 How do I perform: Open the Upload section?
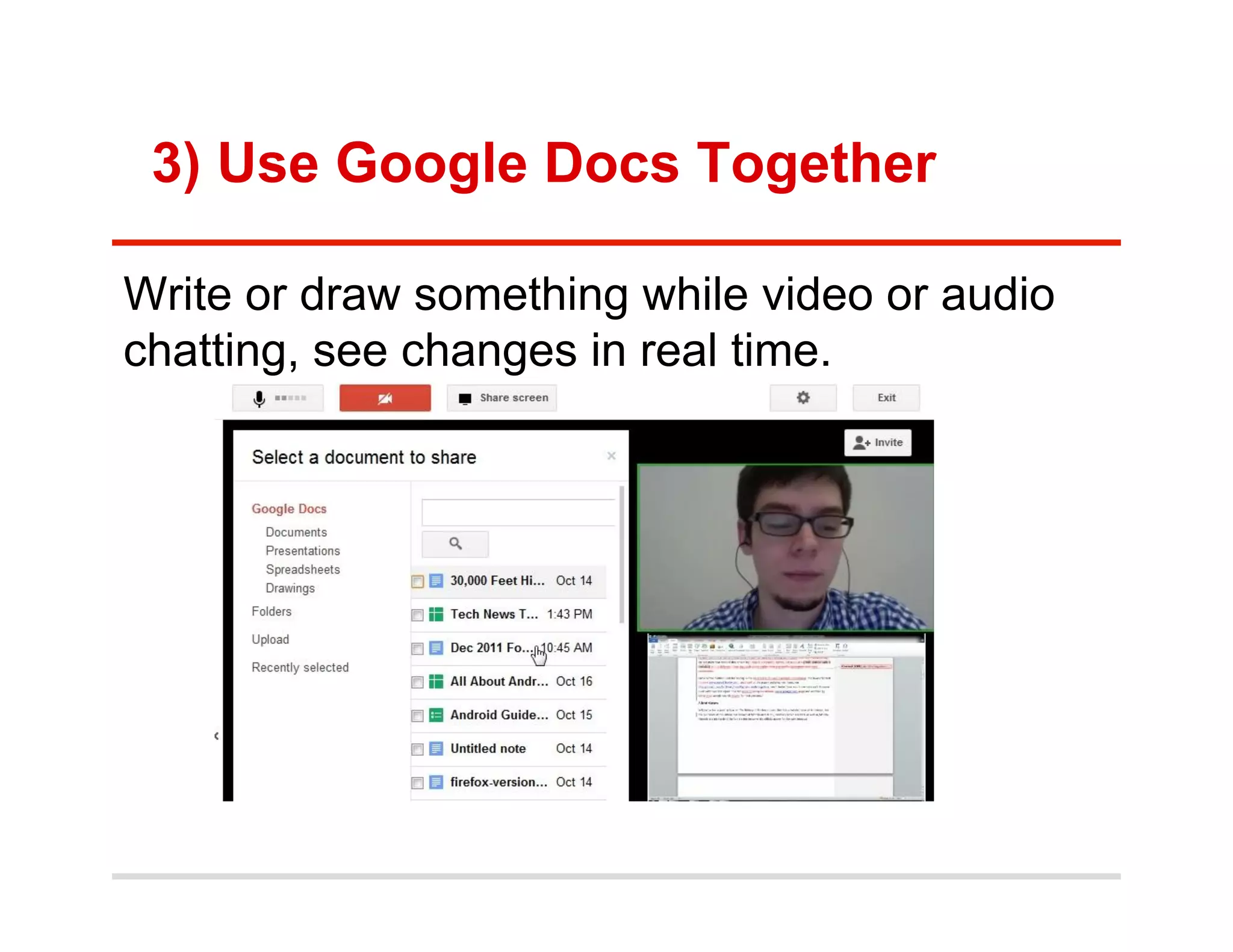[x=270, y=640]
